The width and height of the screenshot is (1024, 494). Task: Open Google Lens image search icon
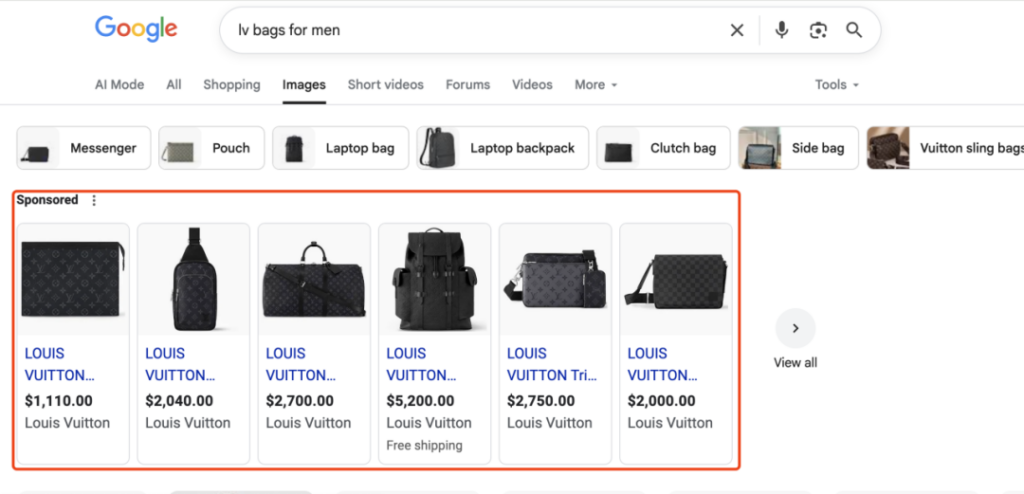818,30
